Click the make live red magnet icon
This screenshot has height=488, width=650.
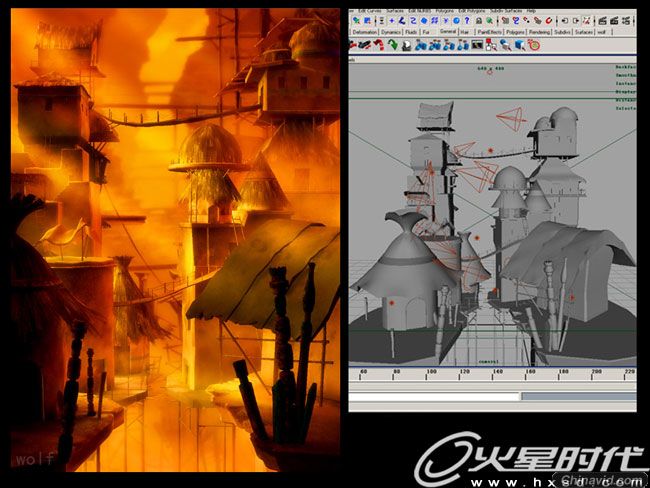(548, 21)
